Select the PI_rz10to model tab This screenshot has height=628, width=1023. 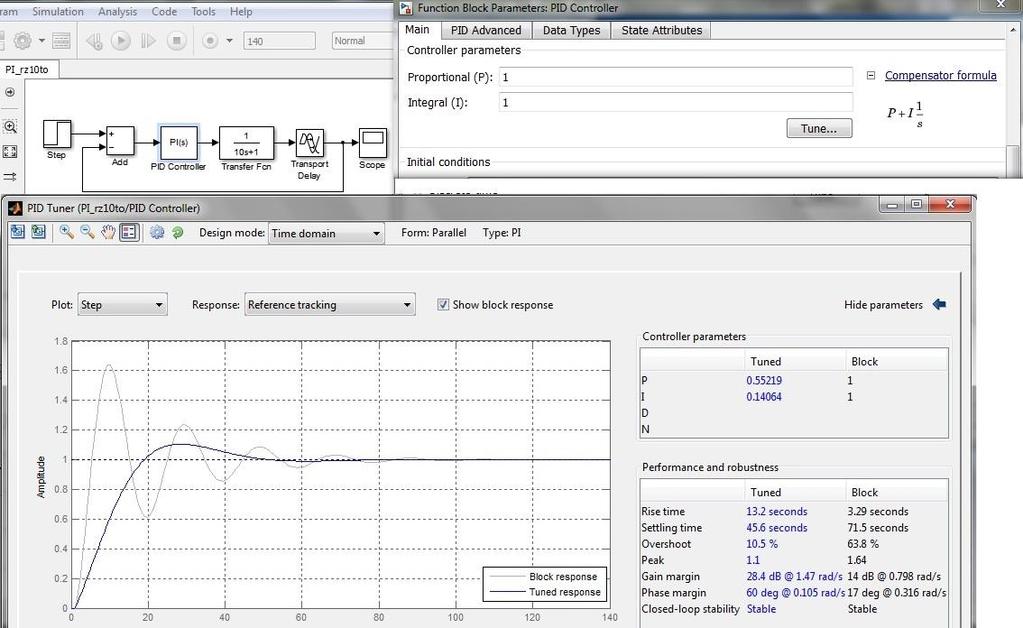pyautogui.click(x=27, y=69)
